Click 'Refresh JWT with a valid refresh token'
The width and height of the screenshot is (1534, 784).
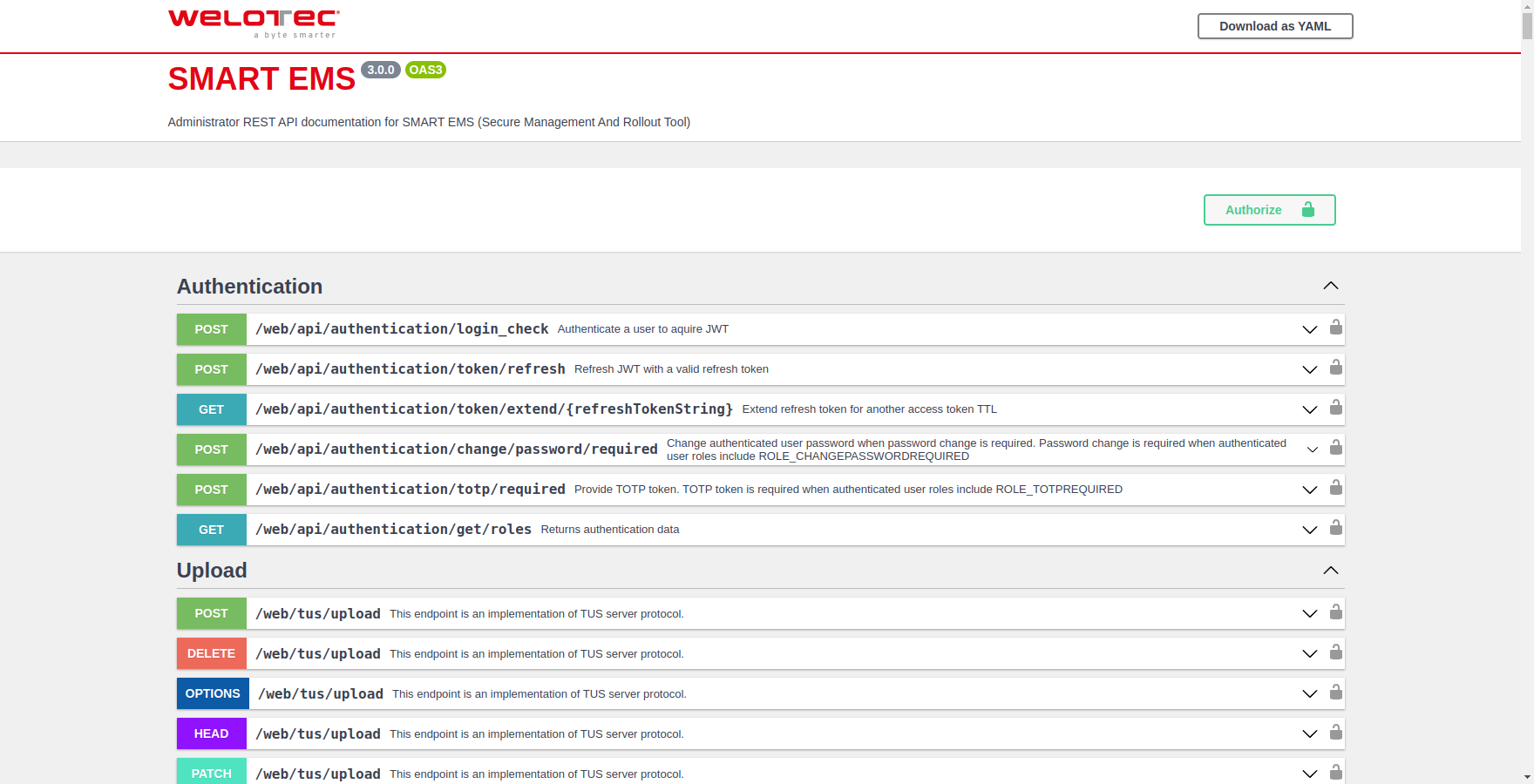tap(671, 369)
